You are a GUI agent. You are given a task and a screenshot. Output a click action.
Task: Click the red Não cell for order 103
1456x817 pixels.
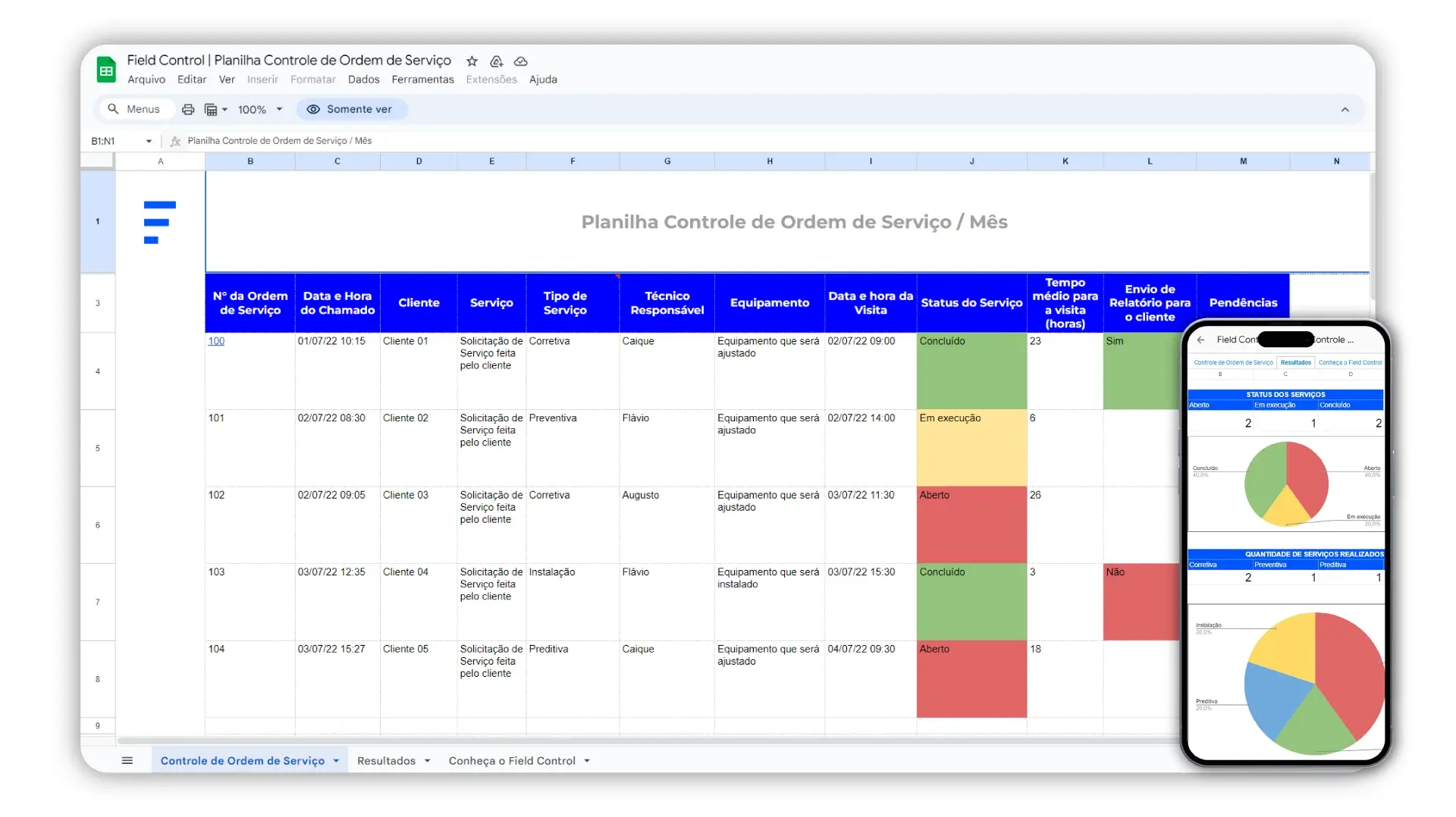(x=1141, y=602)
